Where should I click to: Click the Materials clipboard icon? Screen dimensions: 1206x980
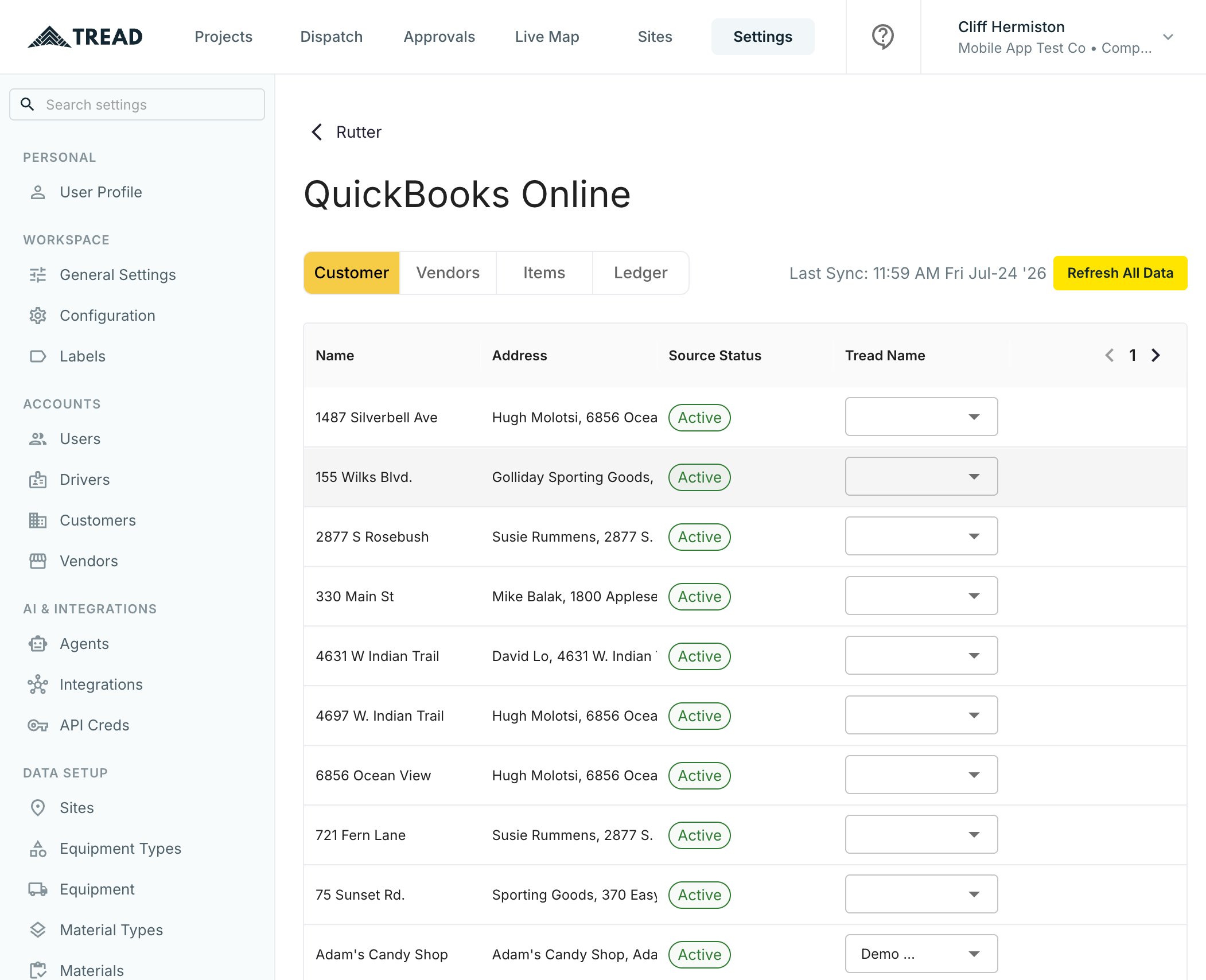pyautogui.click(x=38, y=970)
